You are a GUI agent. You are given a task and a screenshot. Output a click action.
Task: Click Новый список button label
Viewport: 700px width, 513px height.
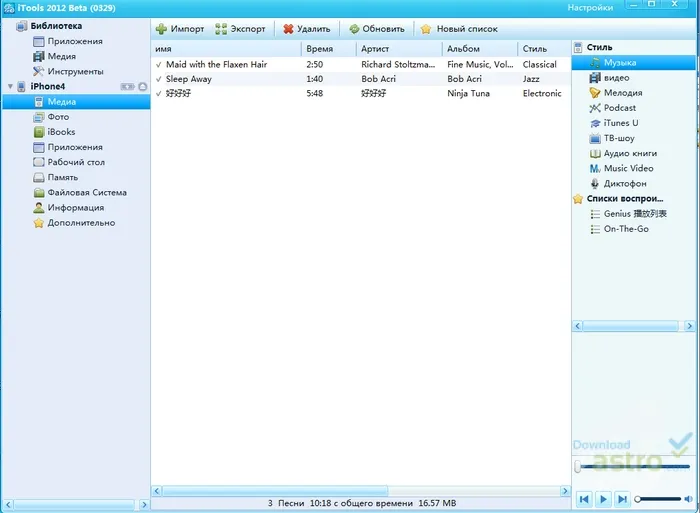coord(467,29)
